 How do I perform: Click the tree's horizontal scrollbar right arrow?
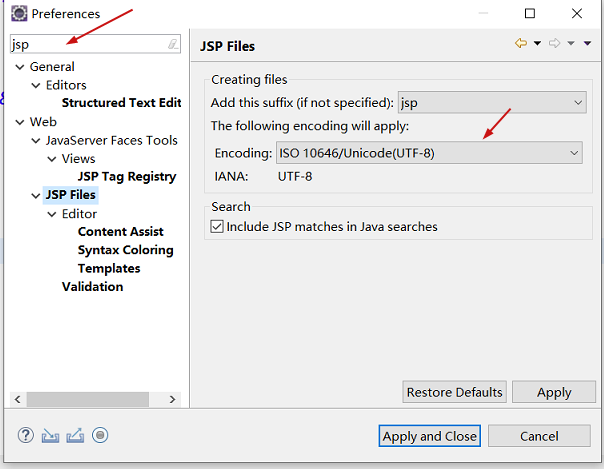click(x=172, y=400)
